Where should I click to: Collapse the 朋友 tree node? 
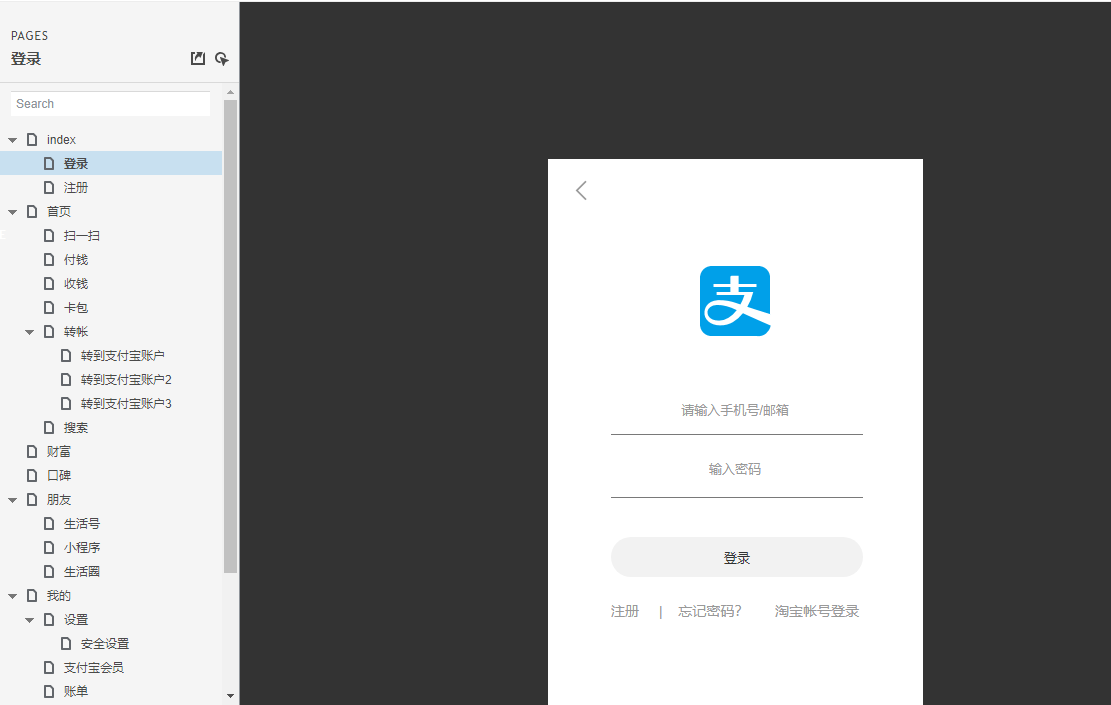click(13, 500)
